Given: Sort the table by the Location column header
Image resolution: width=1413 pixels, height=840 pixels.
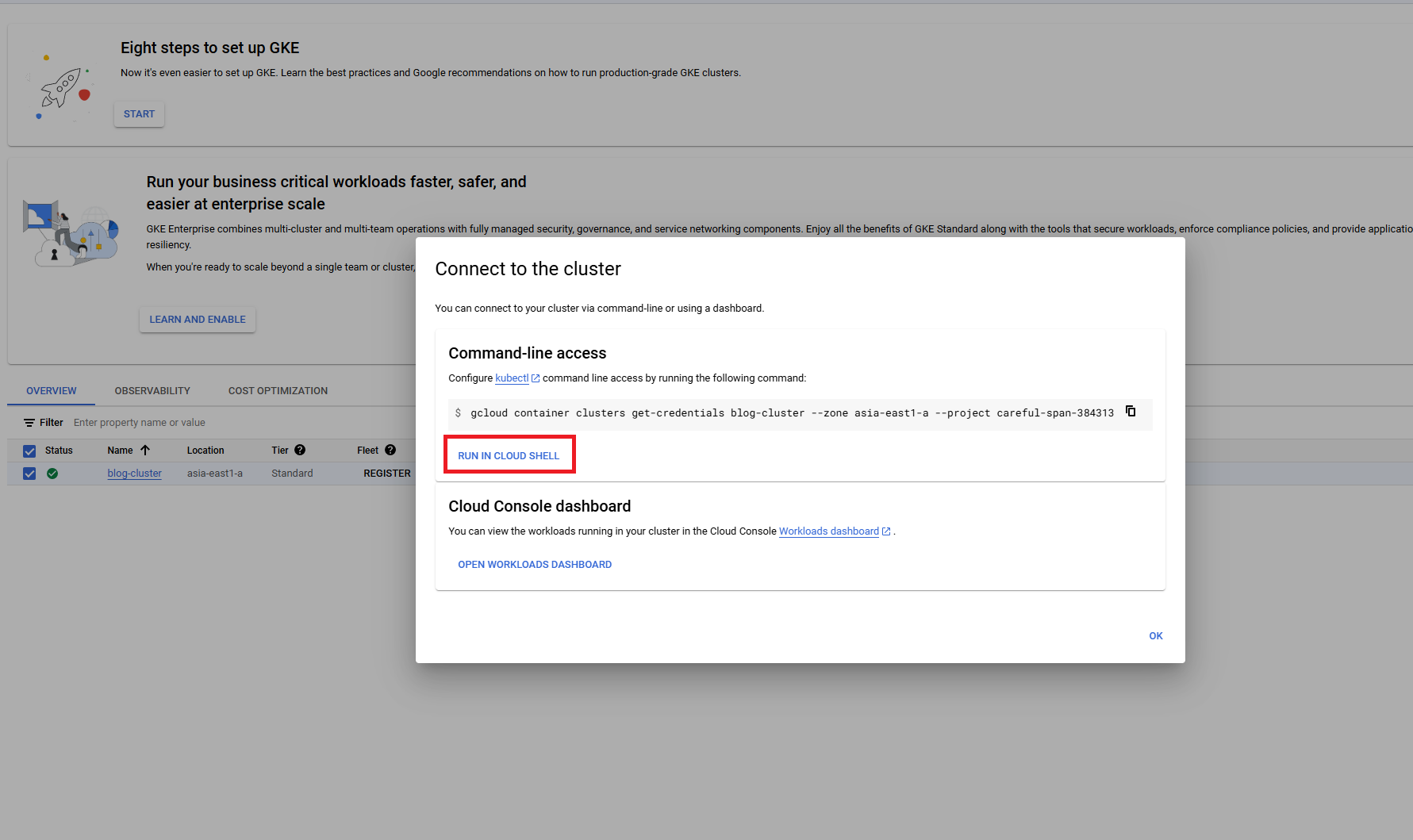Looking at the screenshot, I should coord(205,450).
